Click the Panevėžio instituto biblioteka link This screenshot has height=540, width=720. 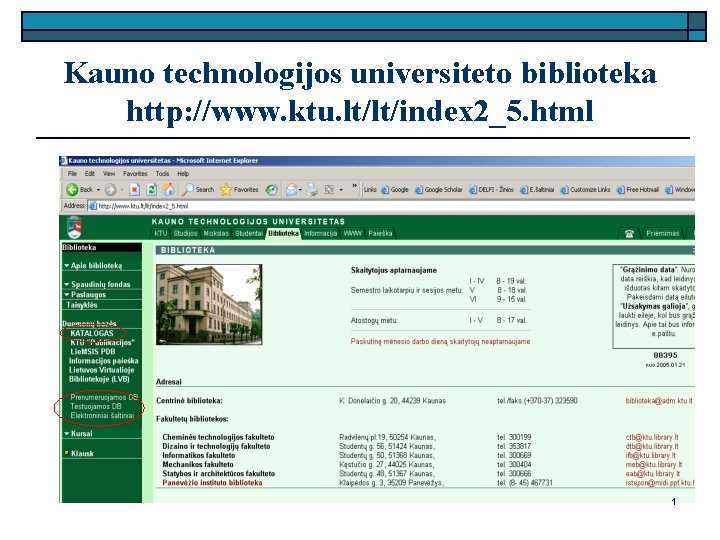[x=212, y=483]
